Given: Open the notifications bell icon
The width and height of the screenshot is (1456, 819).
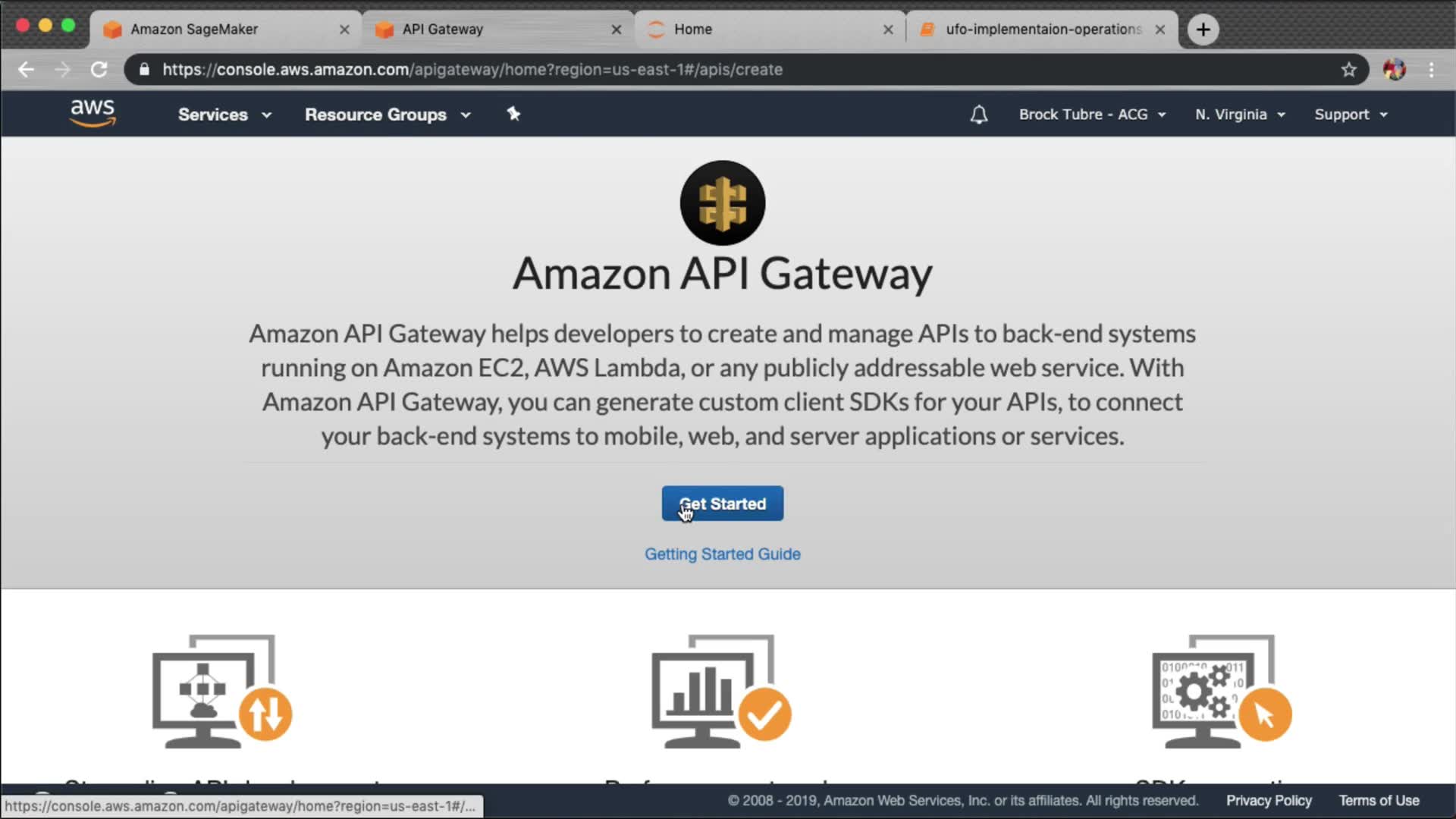Looking at the screenshot, I should [x=978, y=115].
